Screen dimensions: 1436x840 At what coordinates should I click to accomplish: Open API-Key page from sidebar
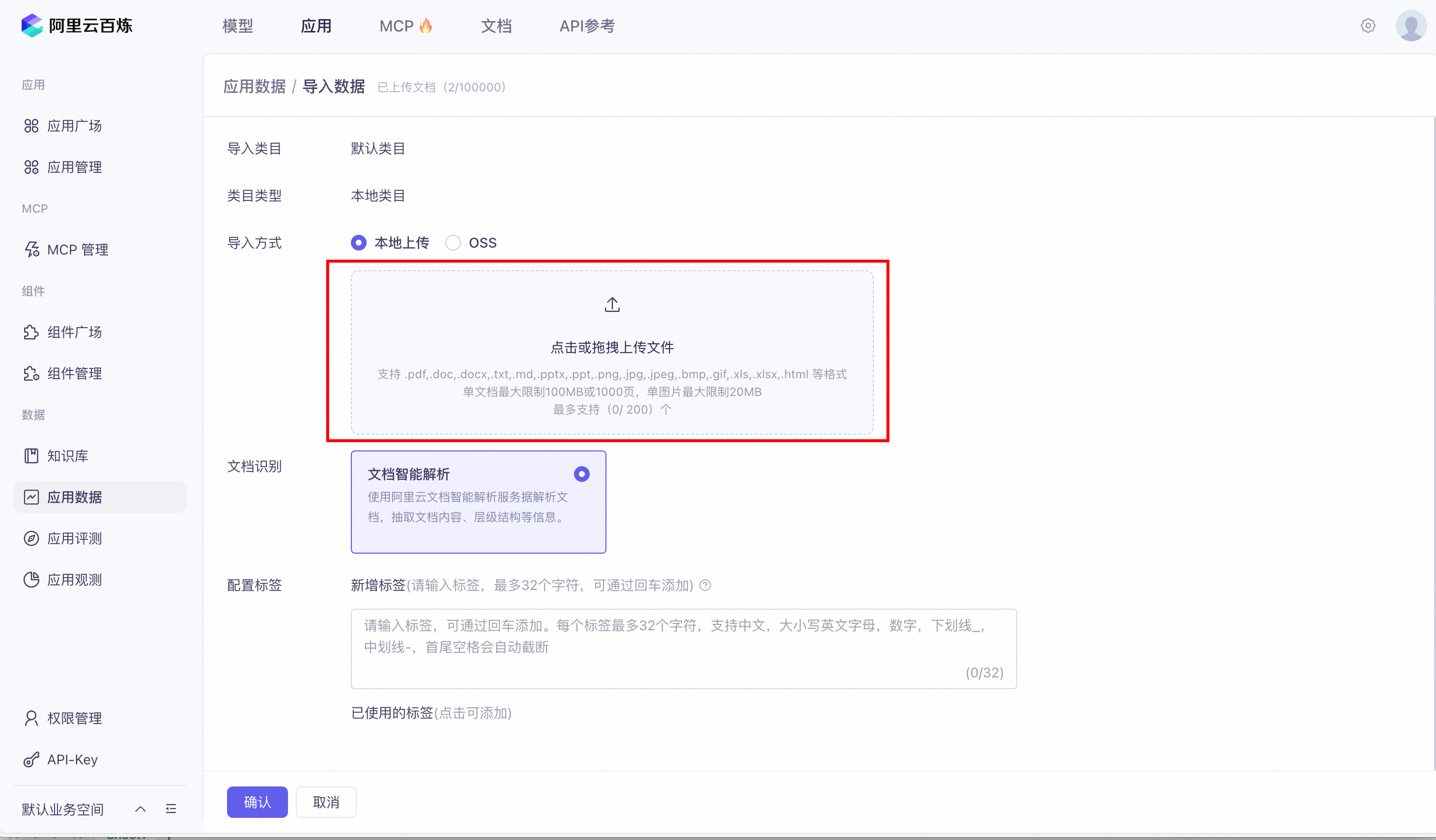pyautogui.click(x=72, y=759)
